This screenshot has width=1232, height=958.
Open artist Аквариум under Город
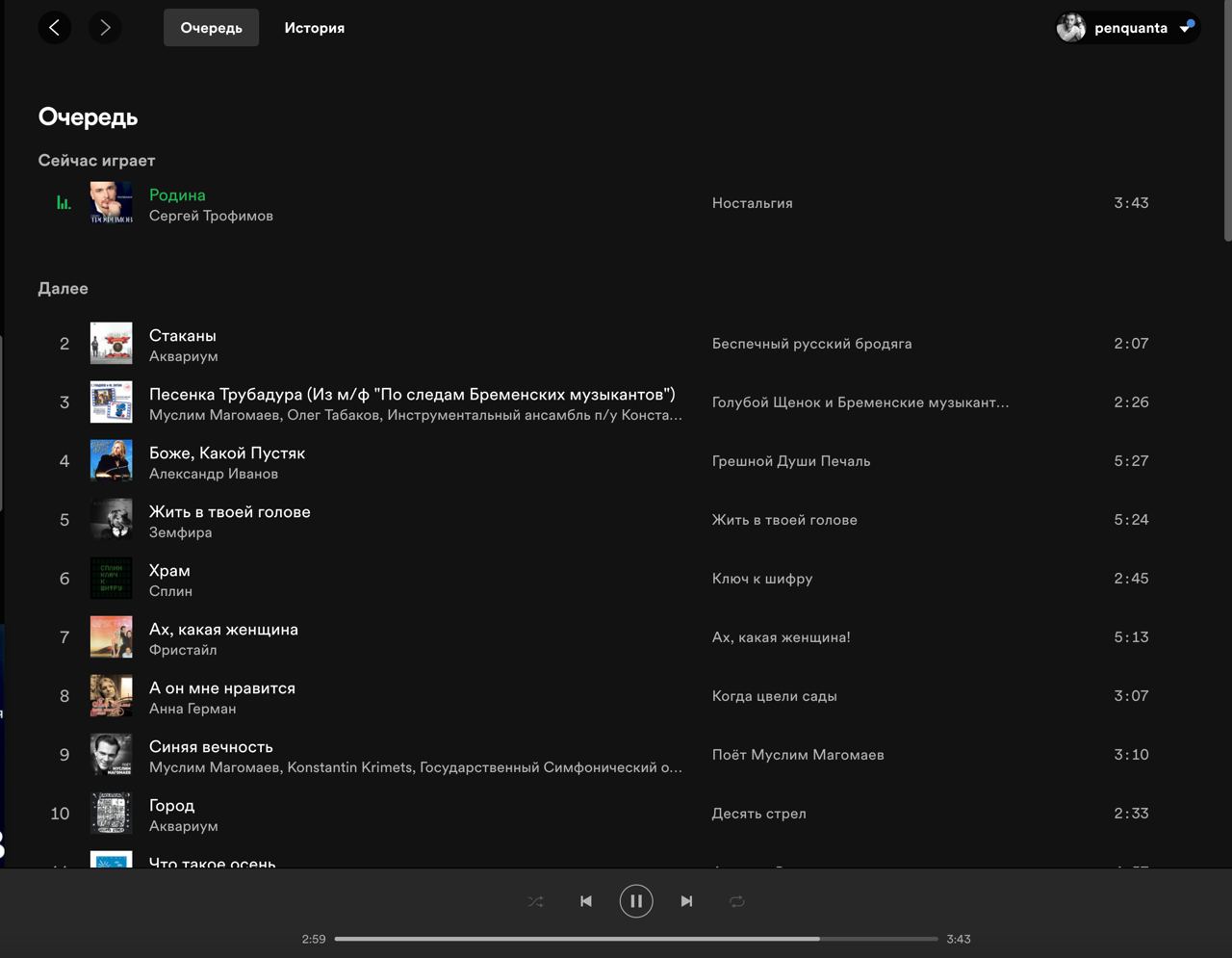click(x=183, y=826)
